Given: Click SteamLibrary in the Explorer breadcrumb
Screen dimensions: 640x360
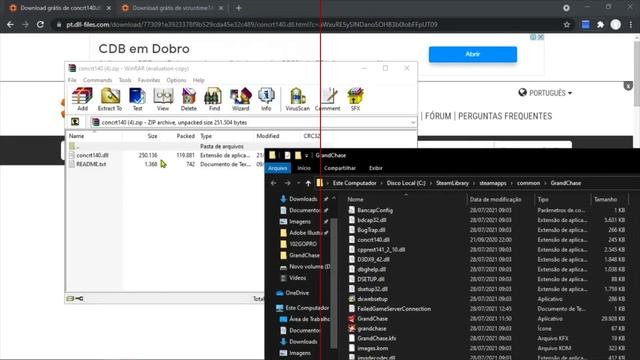Looking at the screenshot, I should [452, 183].
